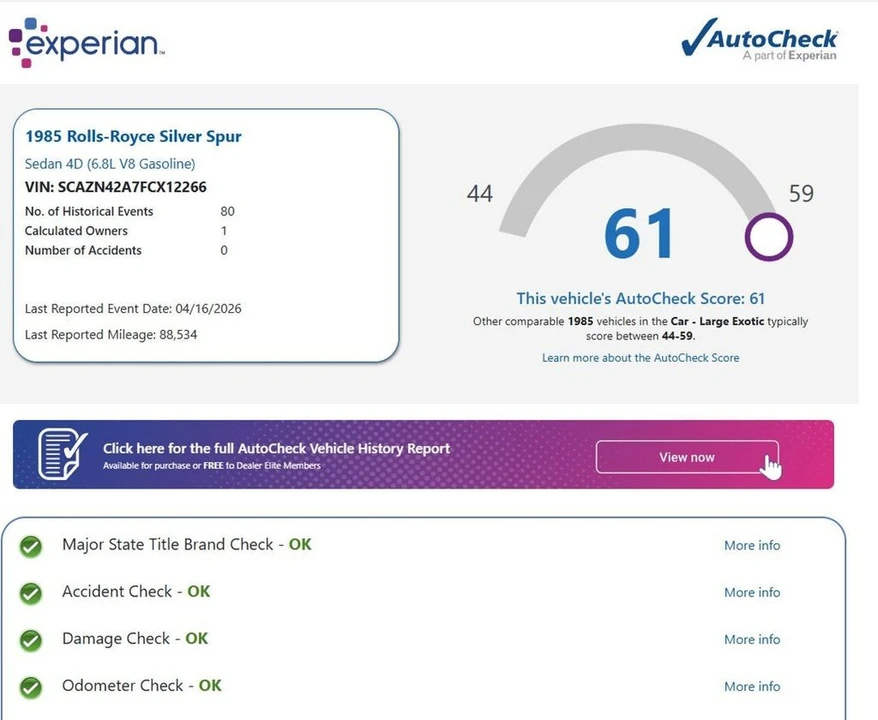
Task: Click the comparable vehicles score between 44-59 text
Action: (x=641, y=329)
